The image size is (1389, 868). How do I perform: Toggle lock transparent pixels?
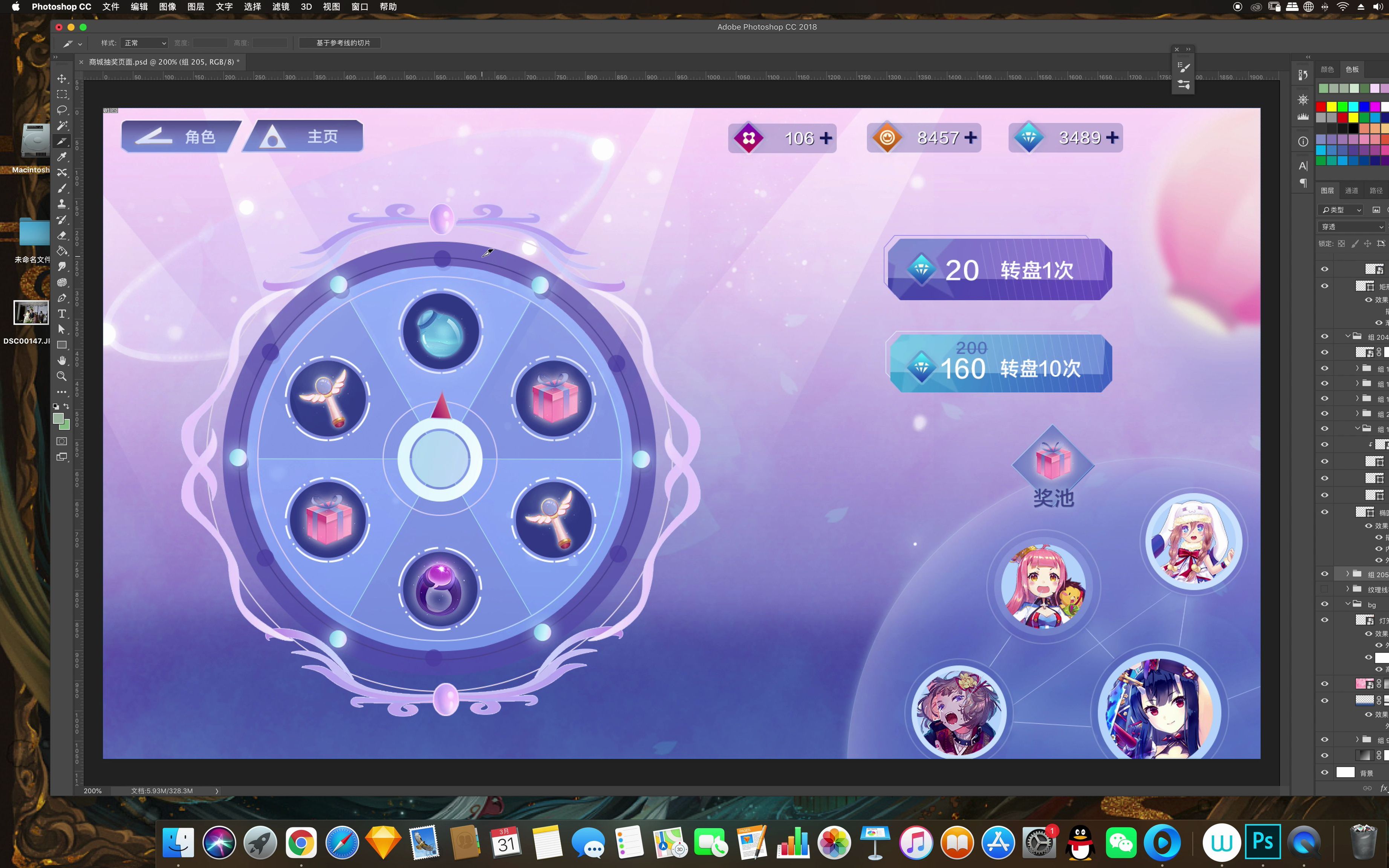[x=1342, y=243]
